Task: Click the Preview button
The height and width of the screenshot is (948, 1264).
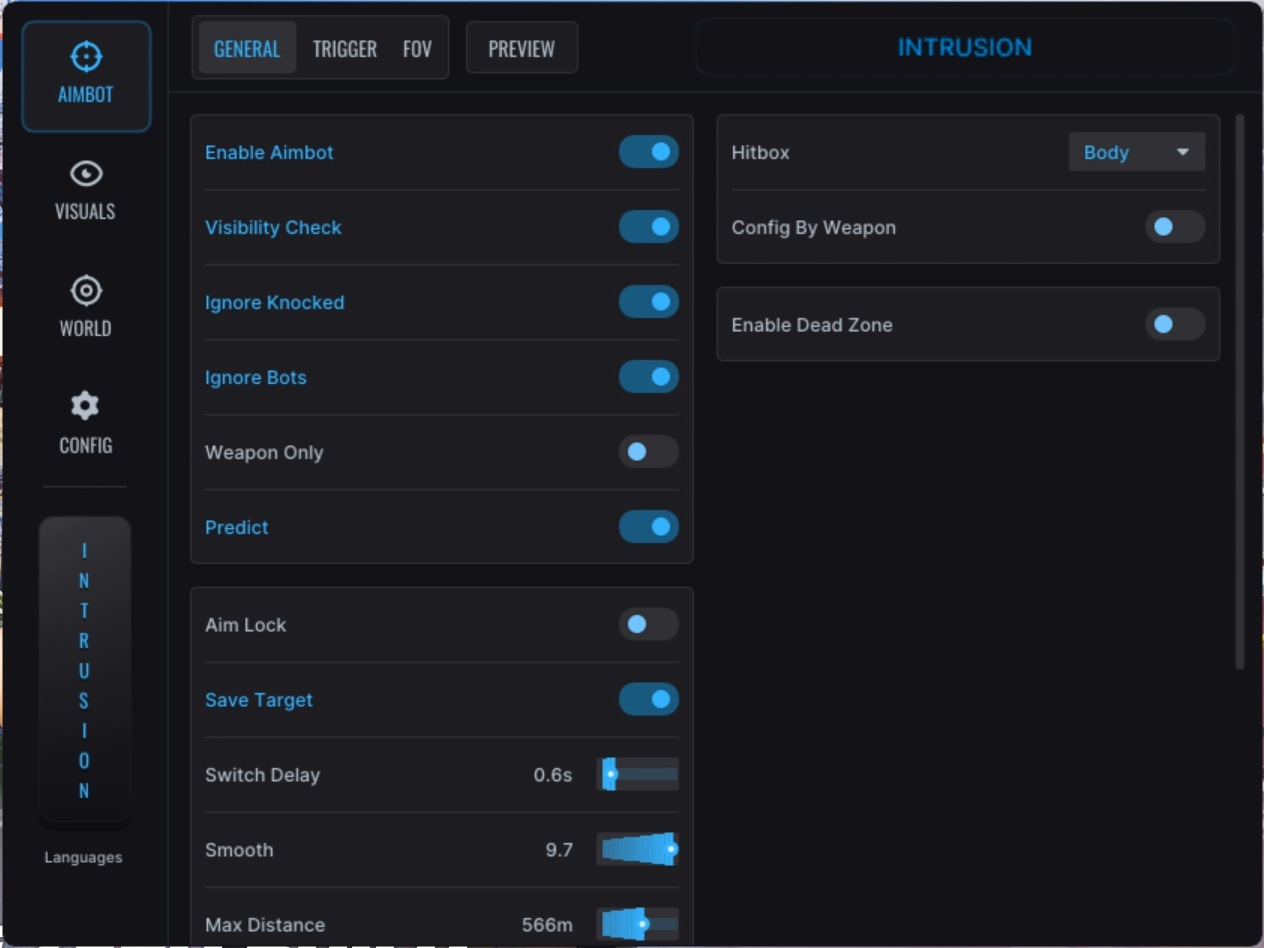Action: pyautogui.click(x=521, y=49)
